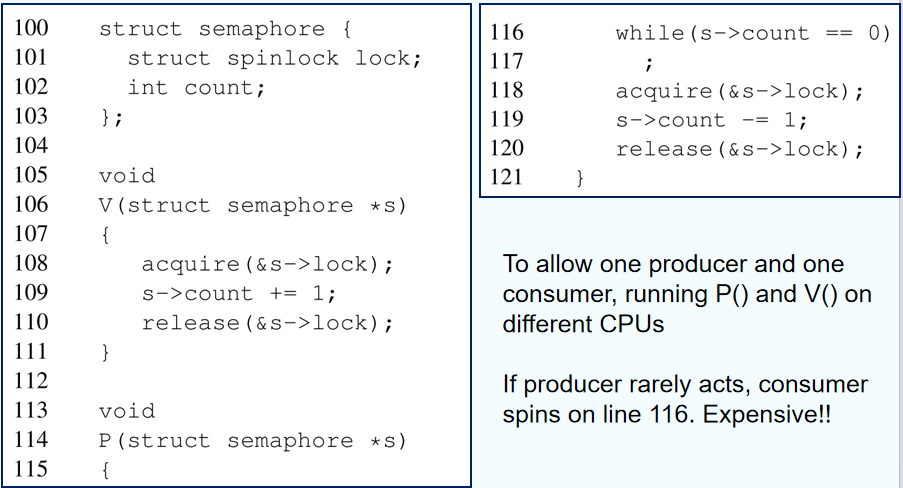Viewport: 903px width, 488px height.
Task: Click 'release(&s->lock);' on line 120
Action: (x=740, y=149)
